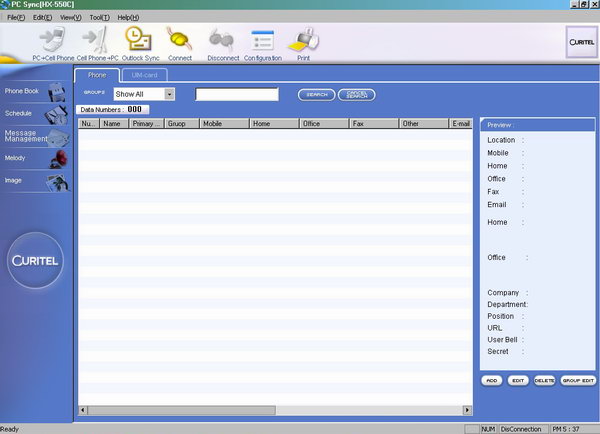This screenshot has width=600, height=434.
Task: Sort by the Mobile column header
Action: click(224, 124)
